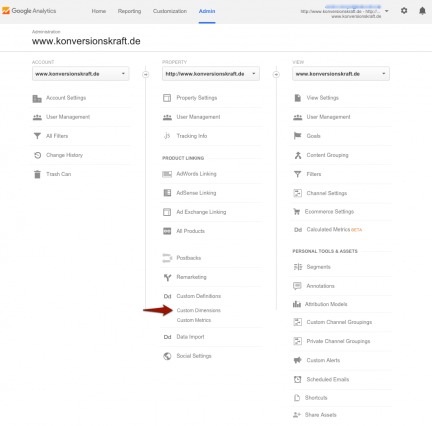Switch to the Reporting tab
The image size is (432, 426).
[129, 11]
